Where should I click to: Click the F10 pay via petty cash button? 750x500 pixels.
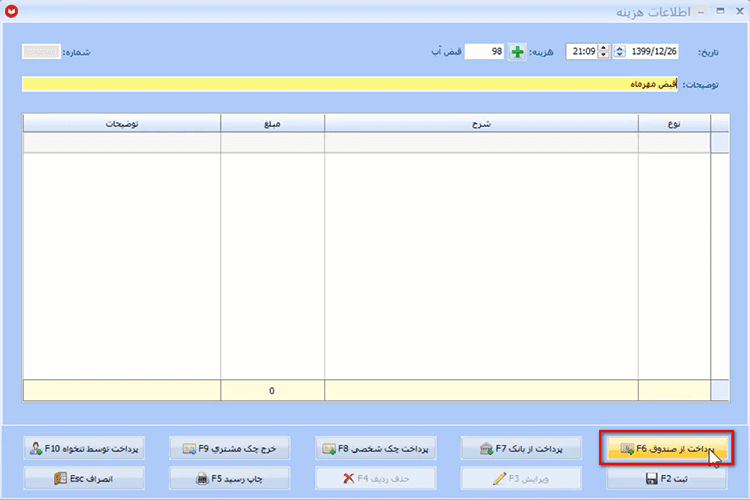(84, 448)
